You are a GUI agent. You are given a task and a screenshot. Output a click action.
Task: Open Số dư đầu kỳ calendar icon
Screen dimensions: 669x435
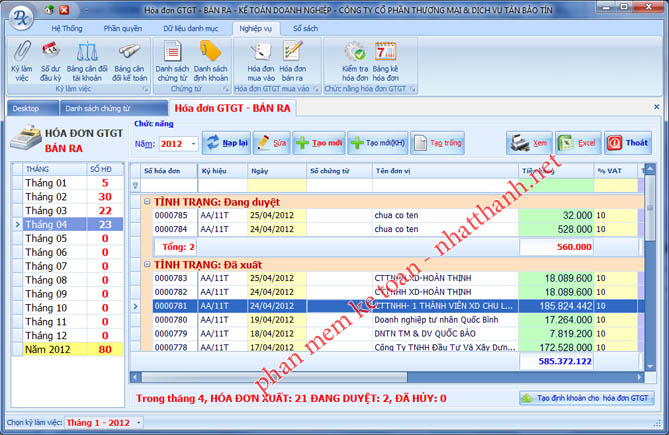click(x=50, y=60)
